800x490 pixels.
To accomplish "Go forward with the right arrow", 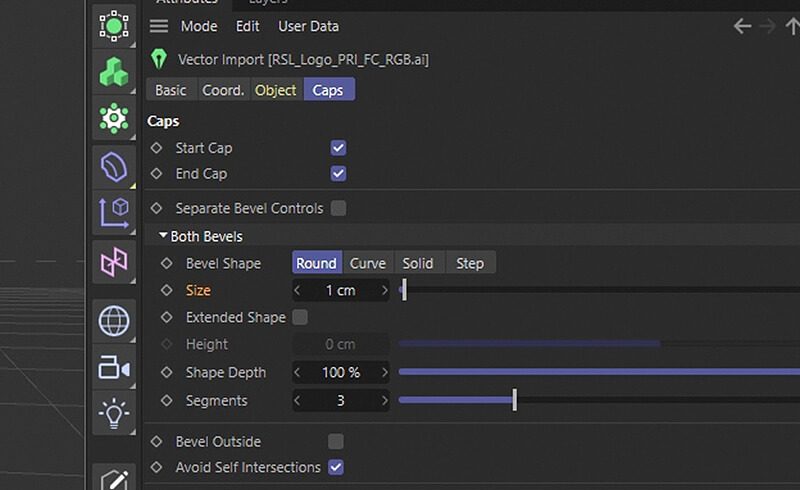I will coord(767,26).
